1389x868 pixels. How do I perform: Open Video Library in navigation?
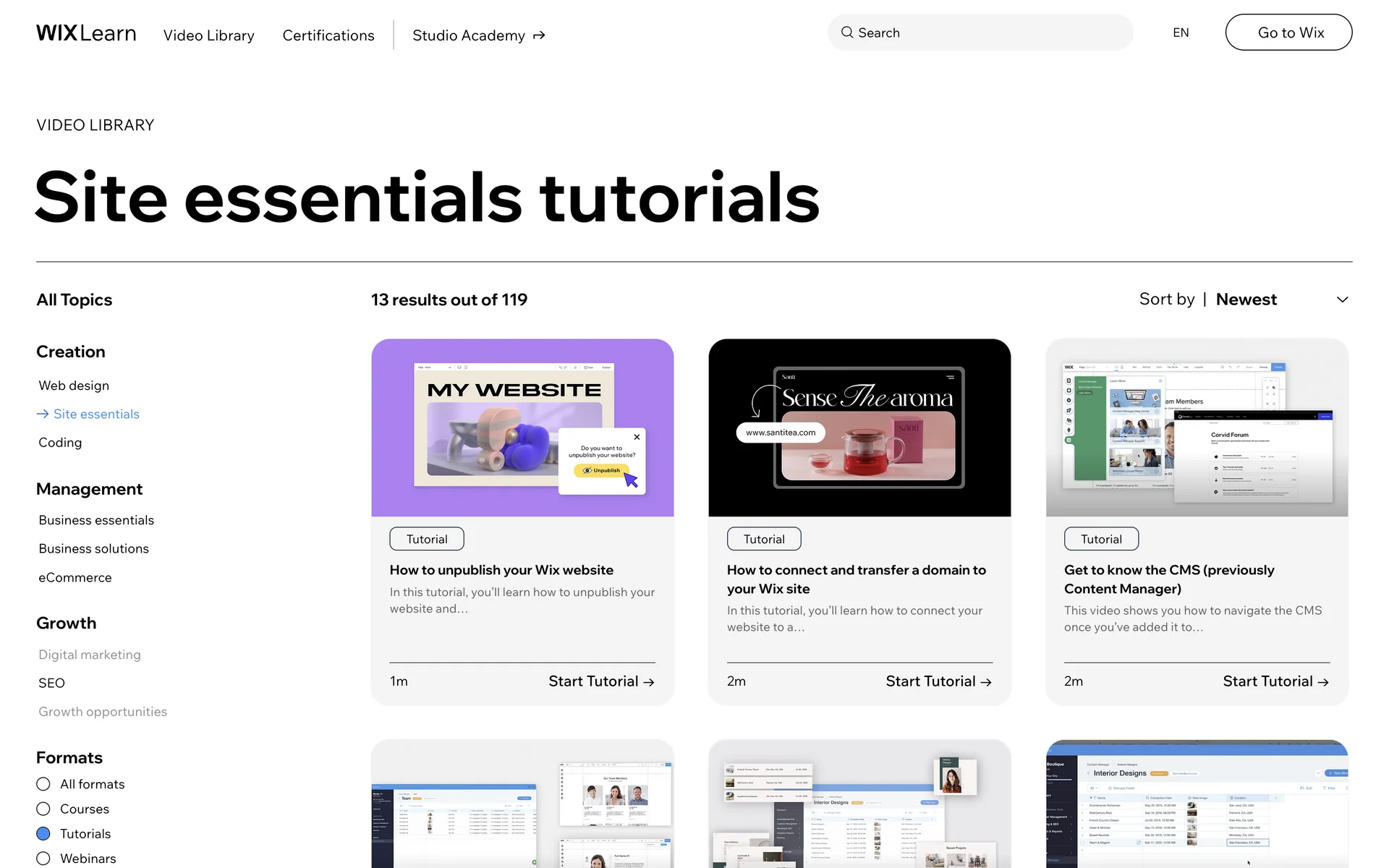(208, 35)
